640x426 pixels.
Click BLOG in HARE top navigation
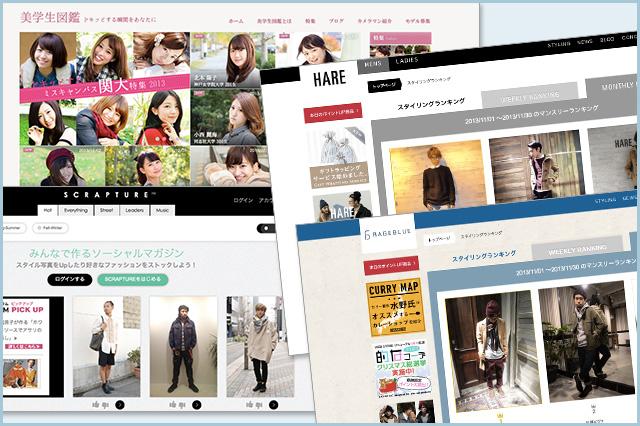pos(607,39)
